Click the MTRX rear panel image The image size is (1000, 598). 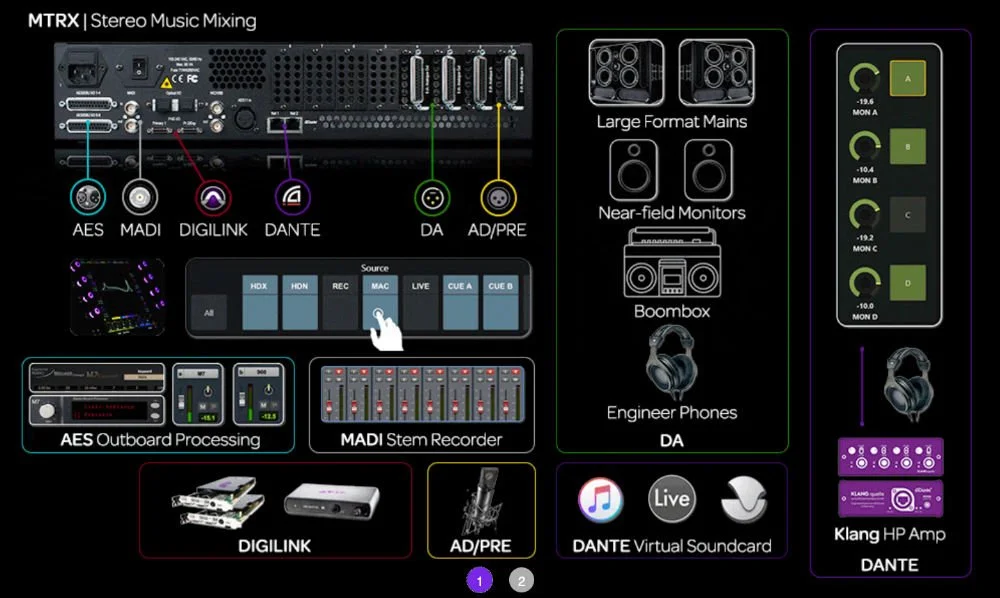tap(293, 91)
